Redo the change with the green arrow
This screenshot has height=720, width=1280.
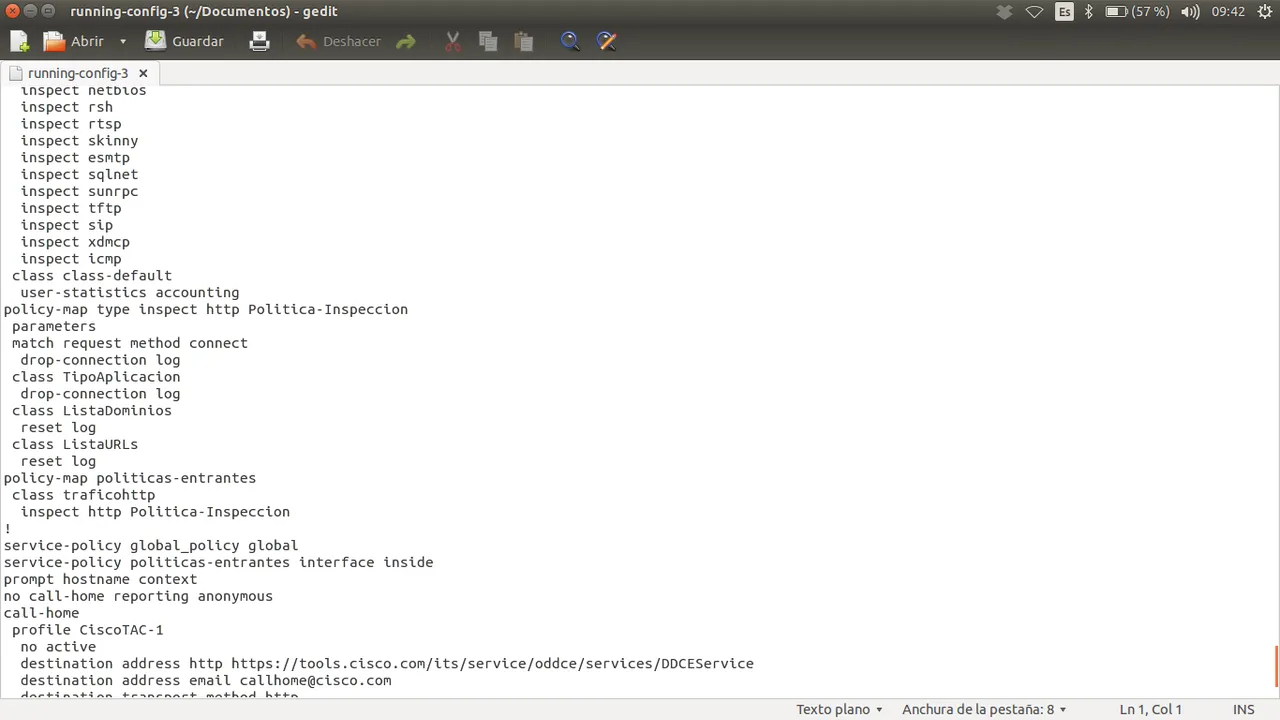coord(405,41)
